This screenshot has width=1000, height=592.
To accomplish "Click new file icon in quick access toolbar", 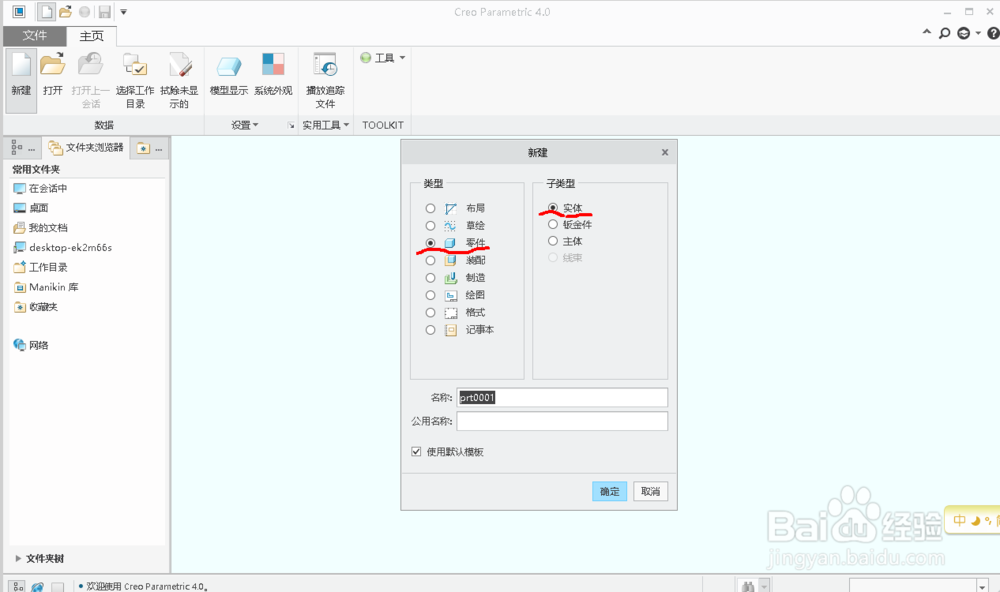I will pos(46,11).
